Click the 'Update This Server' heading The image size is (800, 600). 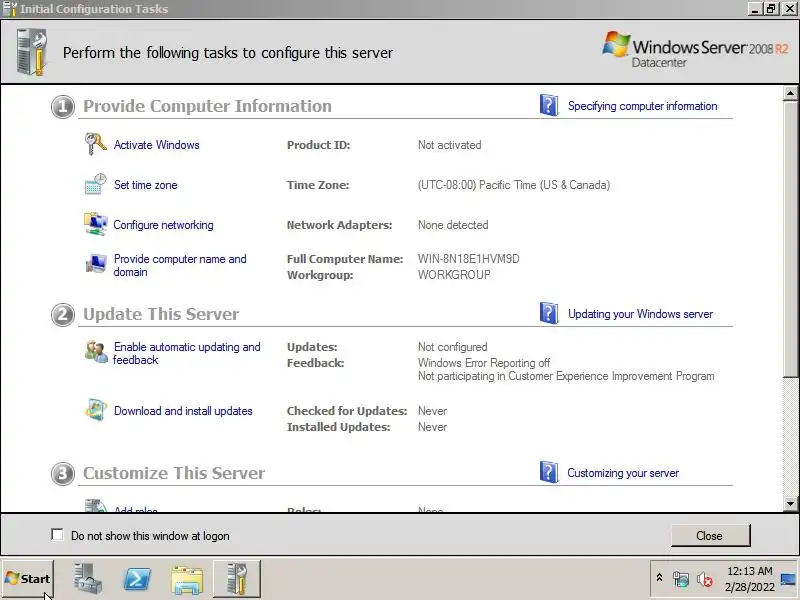pos(161,314)
